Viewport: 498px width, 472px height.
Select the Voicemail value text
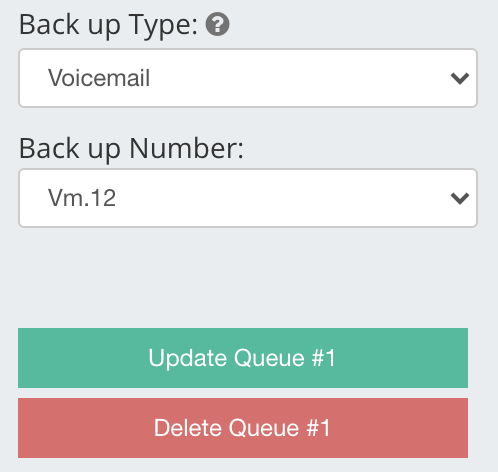click(99, 78)
